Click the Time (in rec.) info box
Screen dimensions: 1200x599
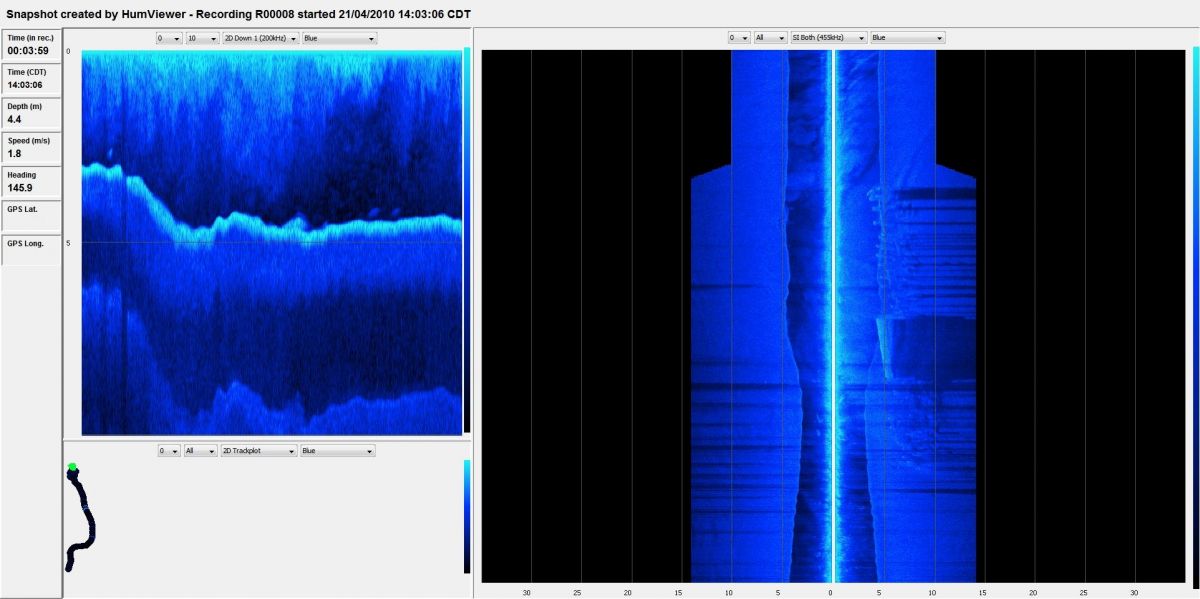[32, 45]
